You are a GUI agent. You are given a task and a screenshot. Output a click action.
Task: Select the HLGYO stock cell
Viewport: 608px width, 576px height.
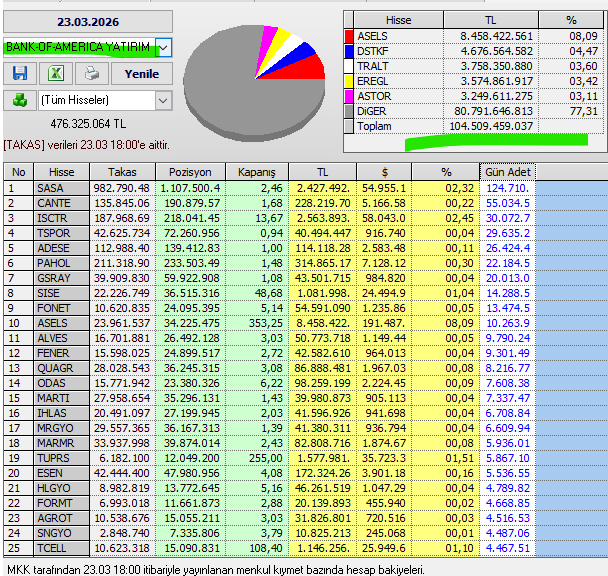click(x=62, y=488)
